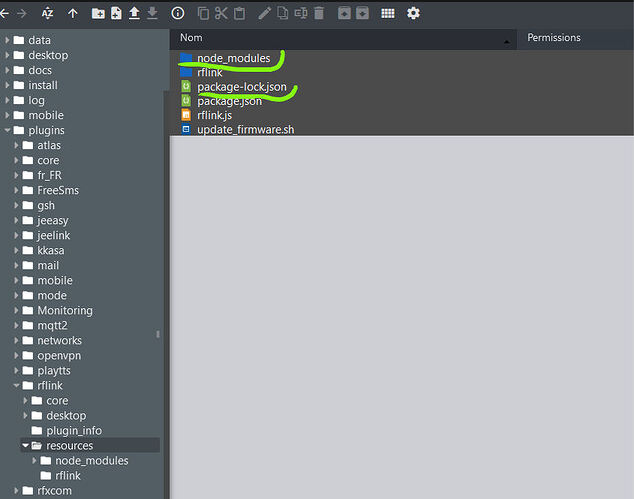Collapse the resources folder arrow
Viewport: 634px width, 499px height.
(25, 446)
